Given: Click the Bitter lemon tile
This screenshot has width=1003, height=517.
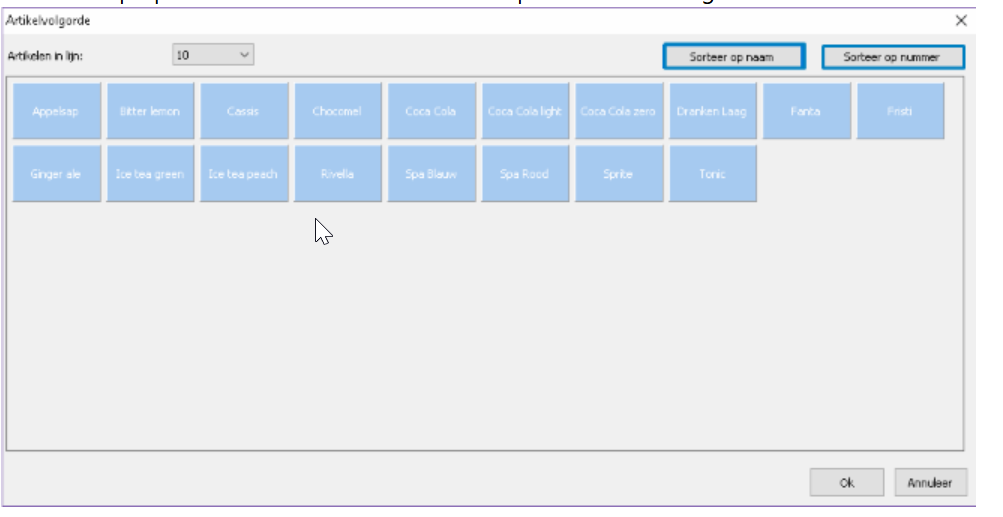Looking at the screenshot, I should [150, 111].
